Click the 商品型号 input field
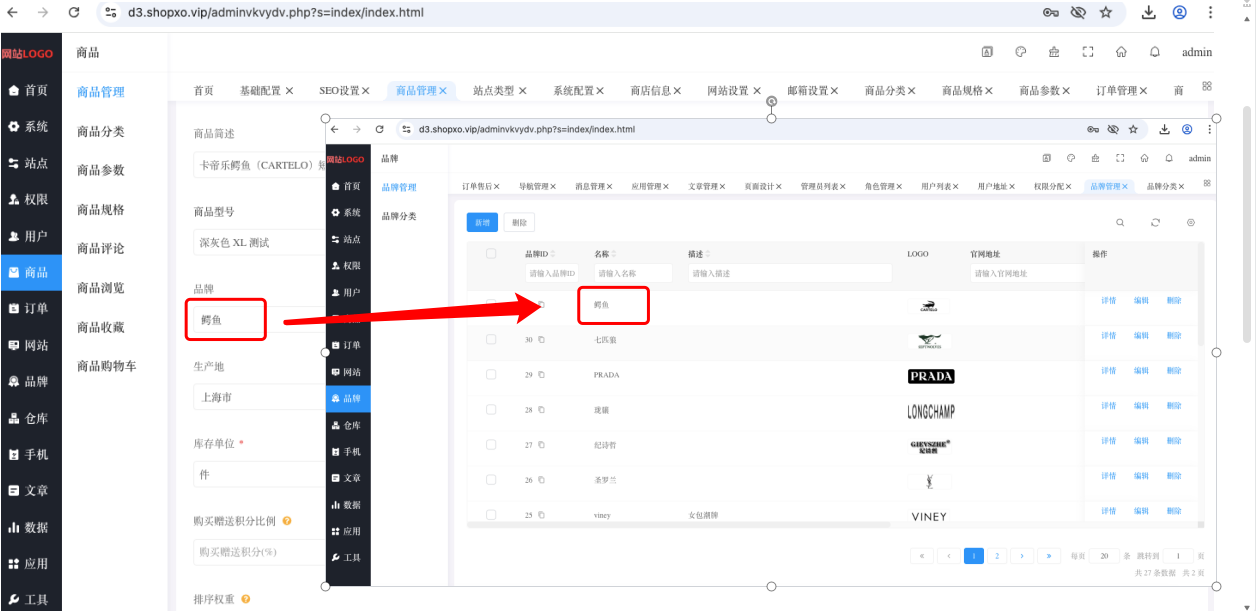The image size is (1256, 611). point(259,242)
